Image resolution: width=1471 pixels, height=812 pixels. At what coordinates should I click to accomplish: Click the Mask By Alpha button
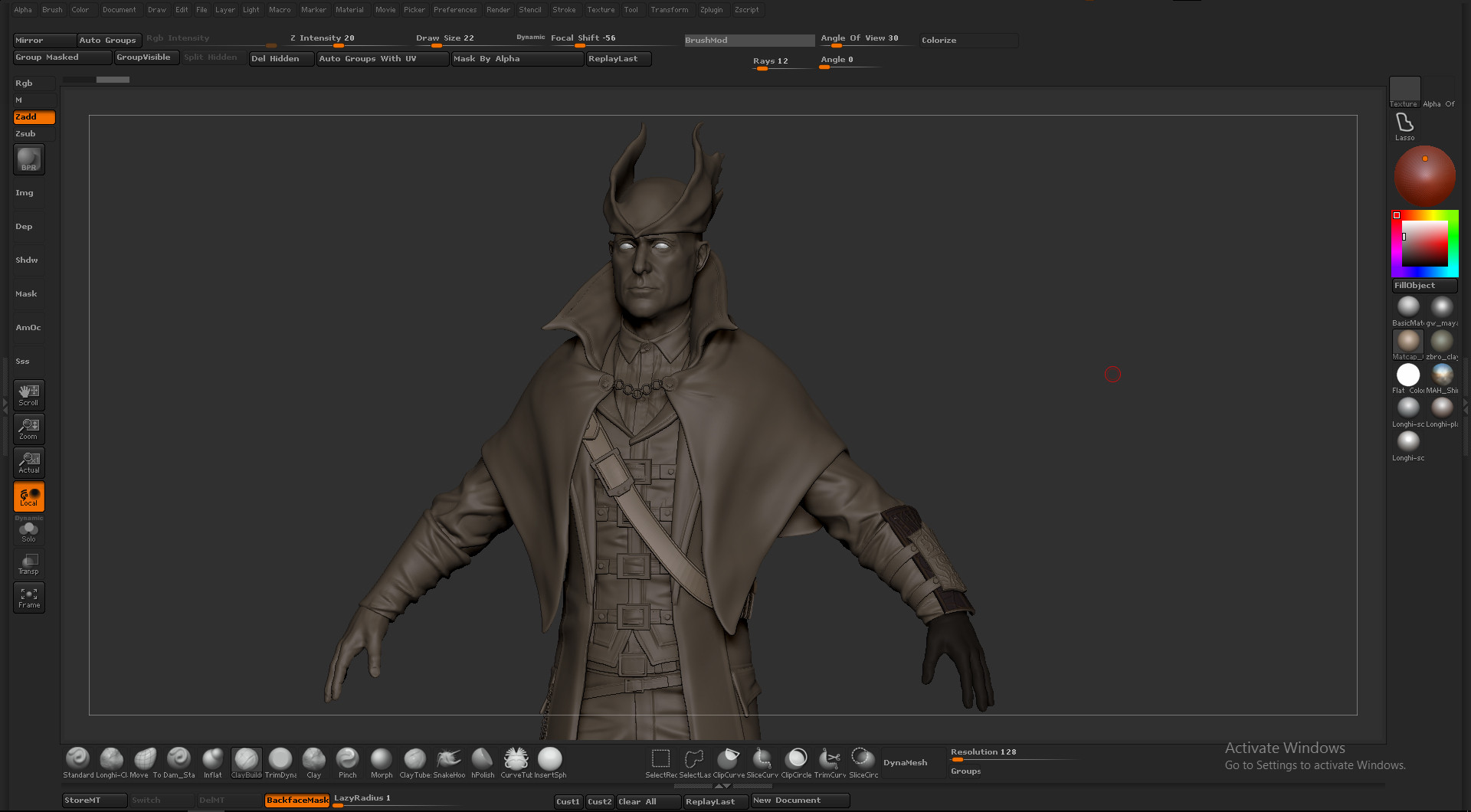(x=517, y=59)
